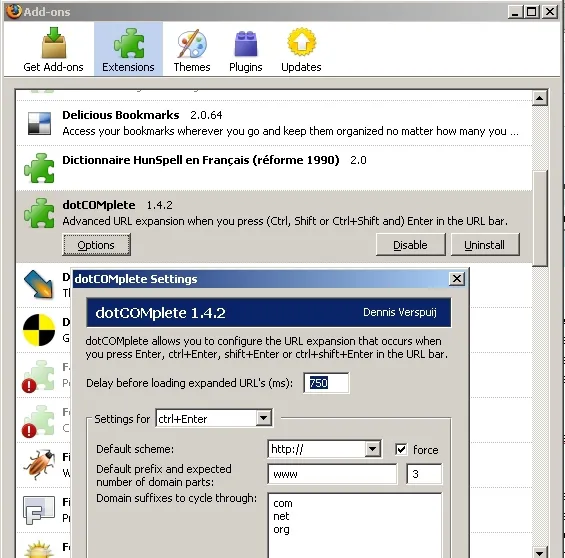565x558 pixels.
Task: Select the Firebug beetle icon
Action: 39,464
